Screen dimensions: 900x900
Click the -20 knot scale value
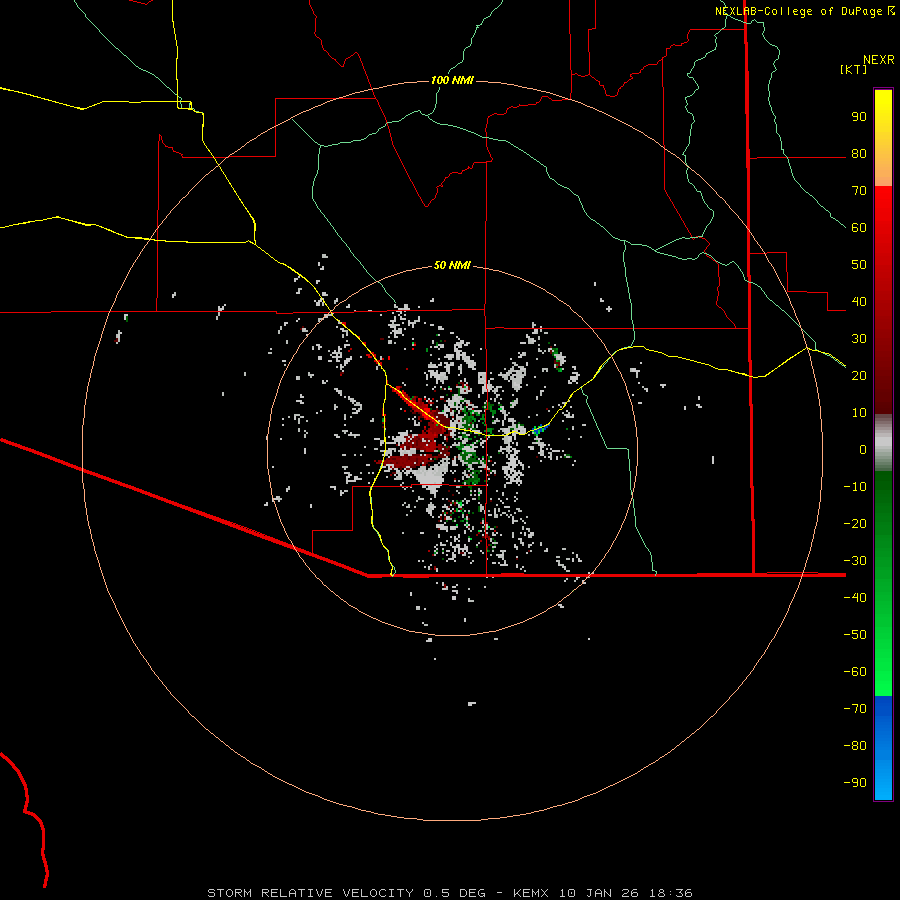tap(855, 523)
